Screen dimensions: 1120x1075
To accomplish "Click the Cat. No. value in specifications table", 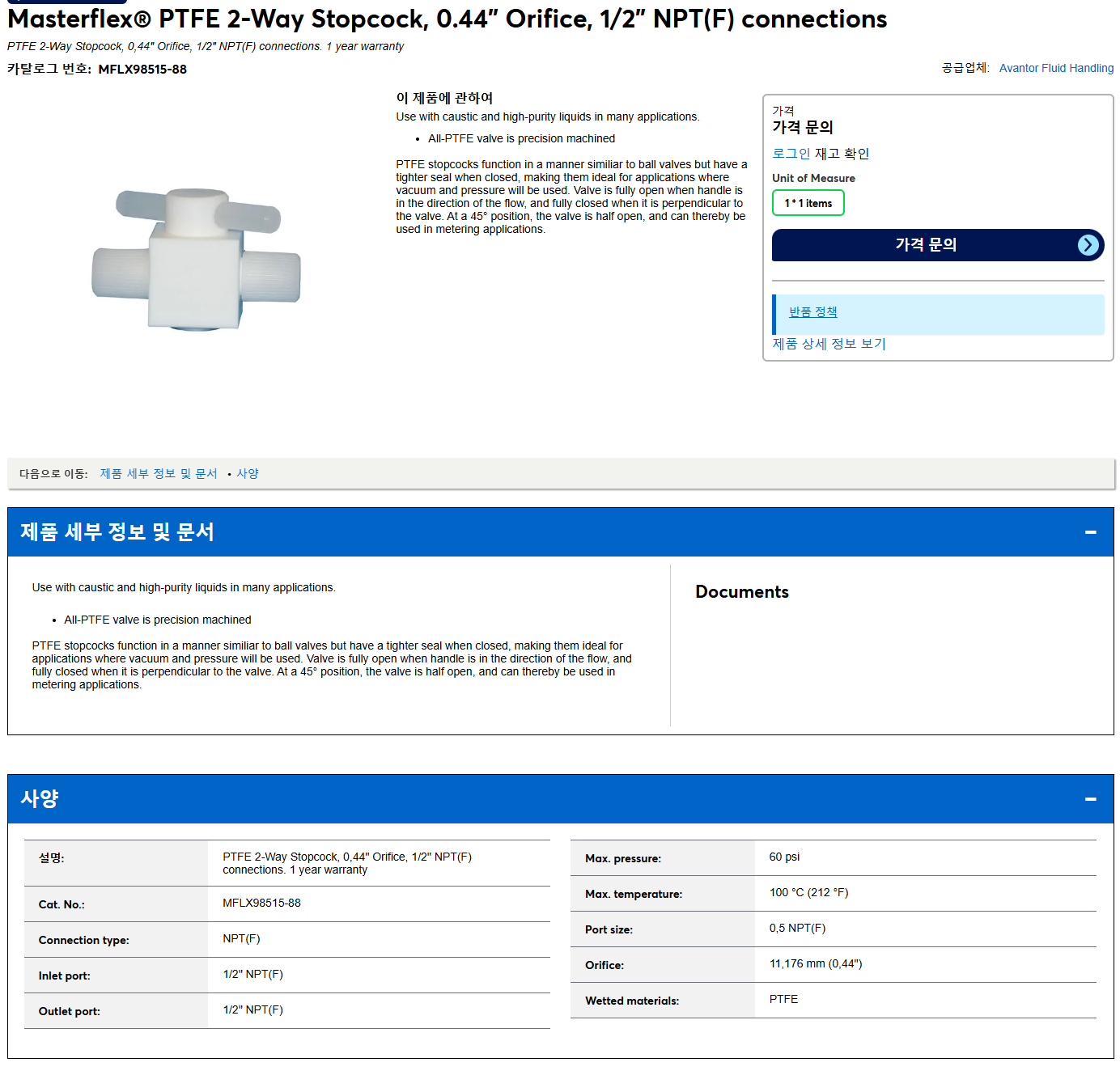I will (x=261, y=903).
